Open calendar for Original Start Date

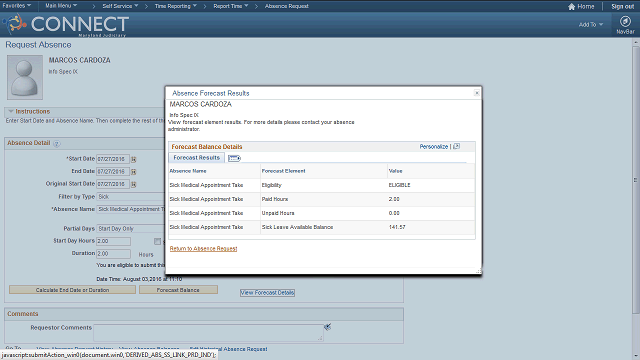(x=133, y=184)
